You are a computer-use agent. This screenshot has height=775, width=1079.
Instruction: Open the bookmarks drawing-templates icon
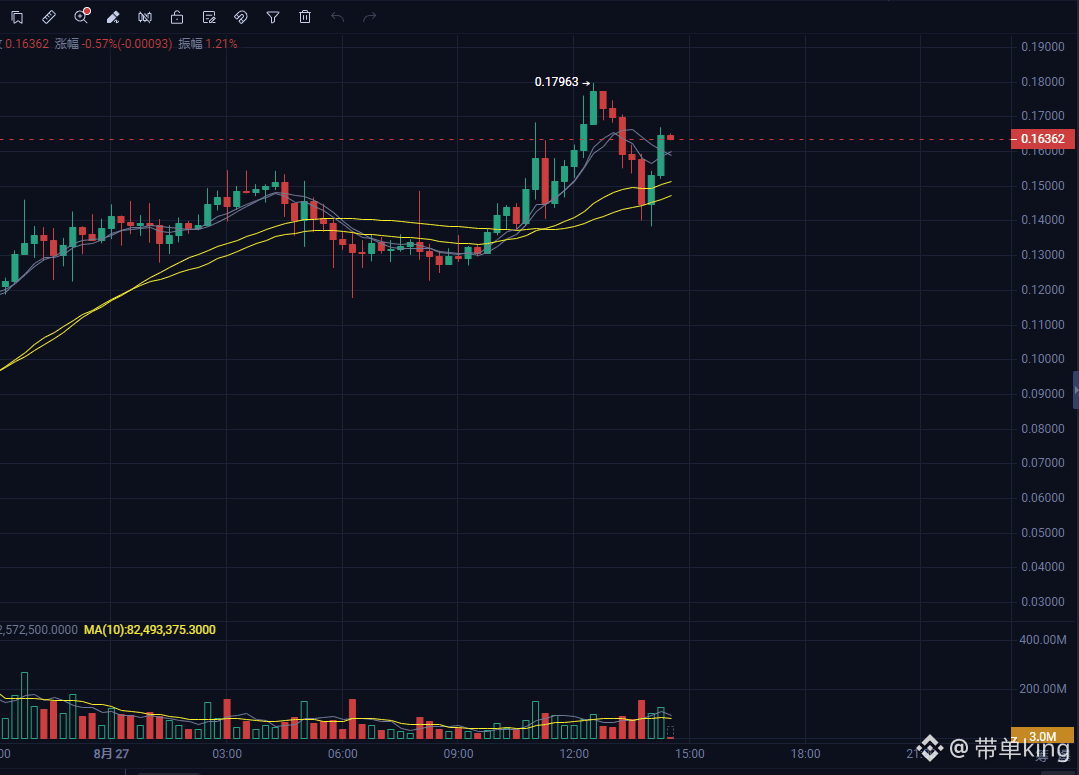pos(17,17)
